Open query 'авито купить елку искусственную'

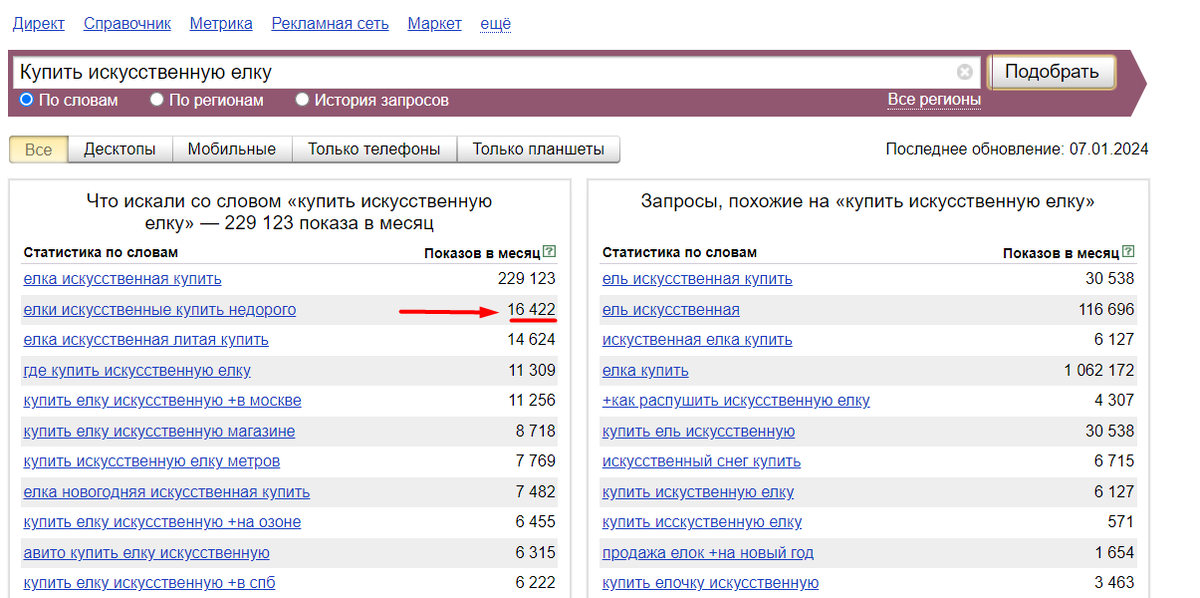146,553
